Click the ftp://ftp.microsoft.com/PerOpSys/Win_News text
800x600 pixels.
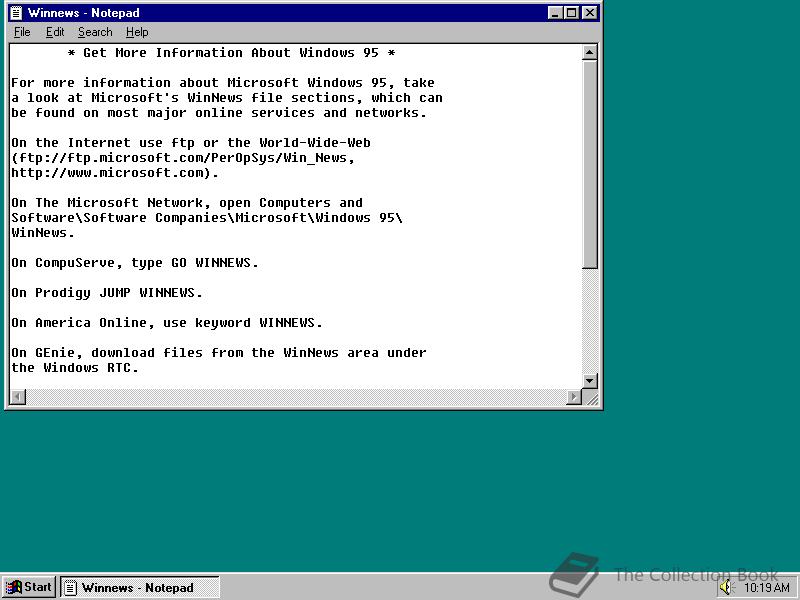point(183,158)
